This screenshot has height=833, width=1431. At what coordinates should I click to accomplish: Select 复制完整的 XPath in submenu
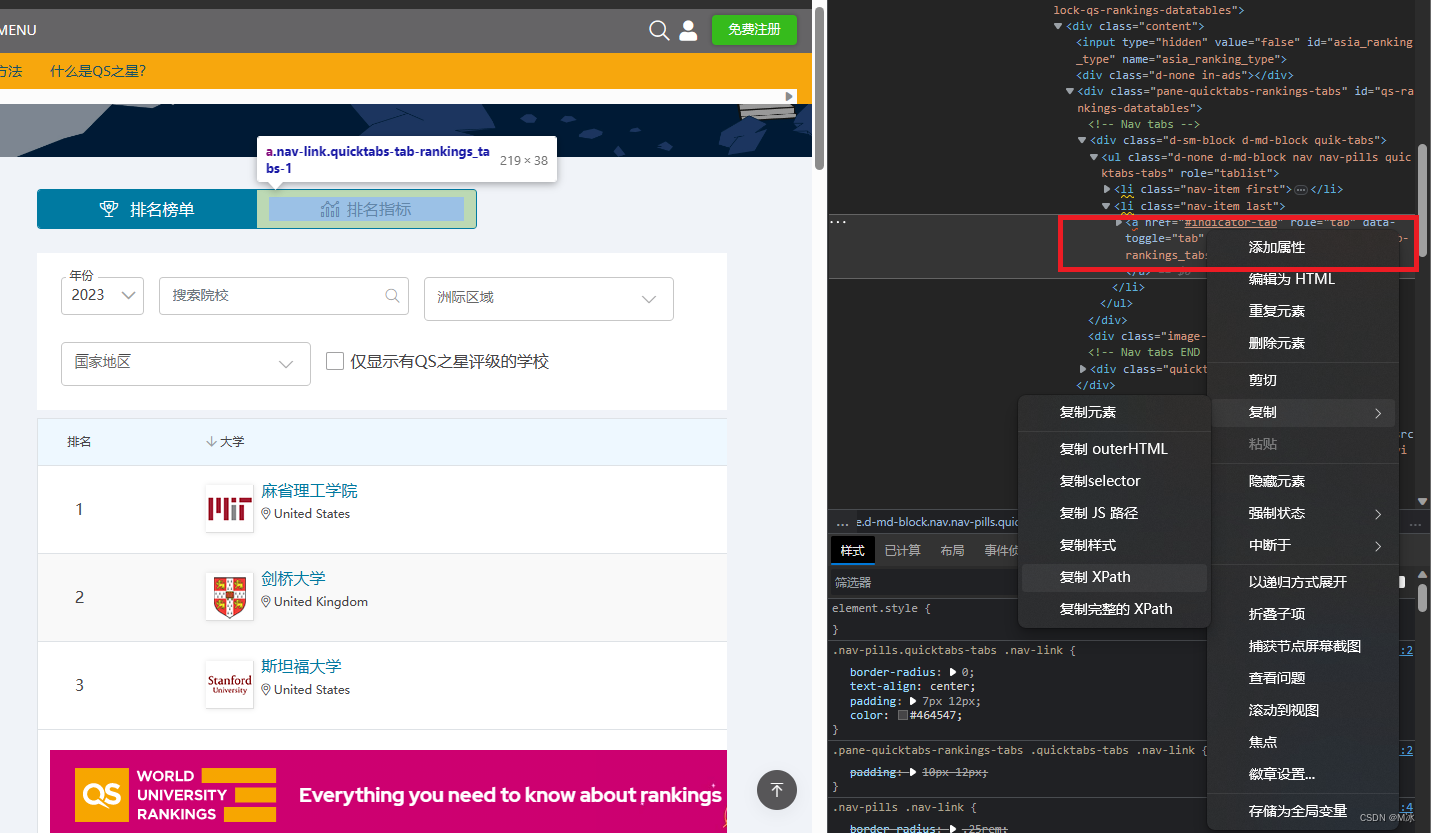click(1114, 609)
